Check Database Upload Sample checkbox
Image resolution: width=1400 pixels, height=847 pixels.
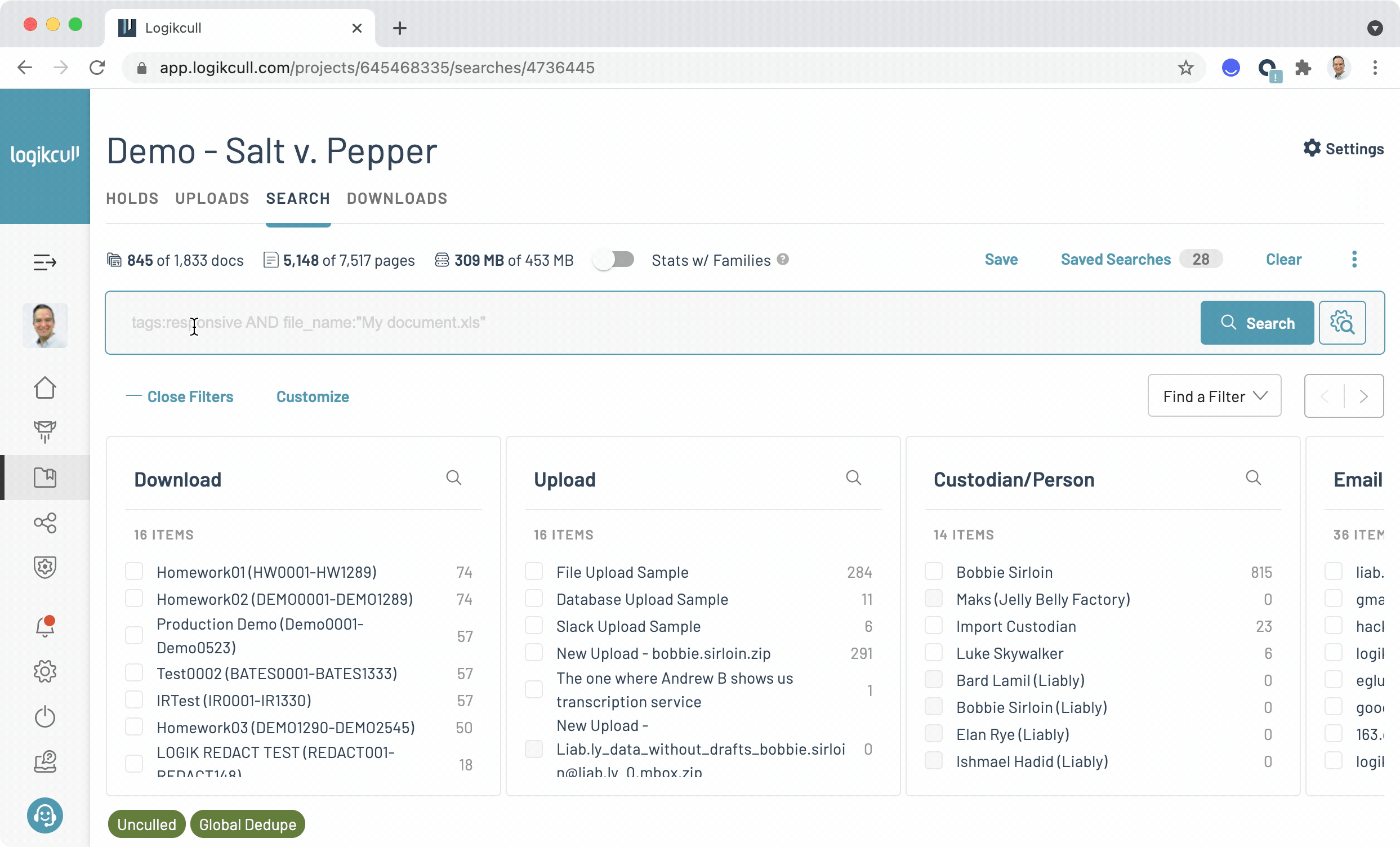(x=534, y=599)
